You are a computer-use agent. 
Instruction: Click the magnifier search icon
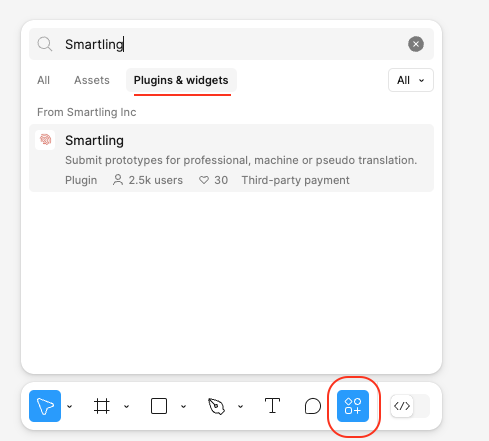[45, 44]
